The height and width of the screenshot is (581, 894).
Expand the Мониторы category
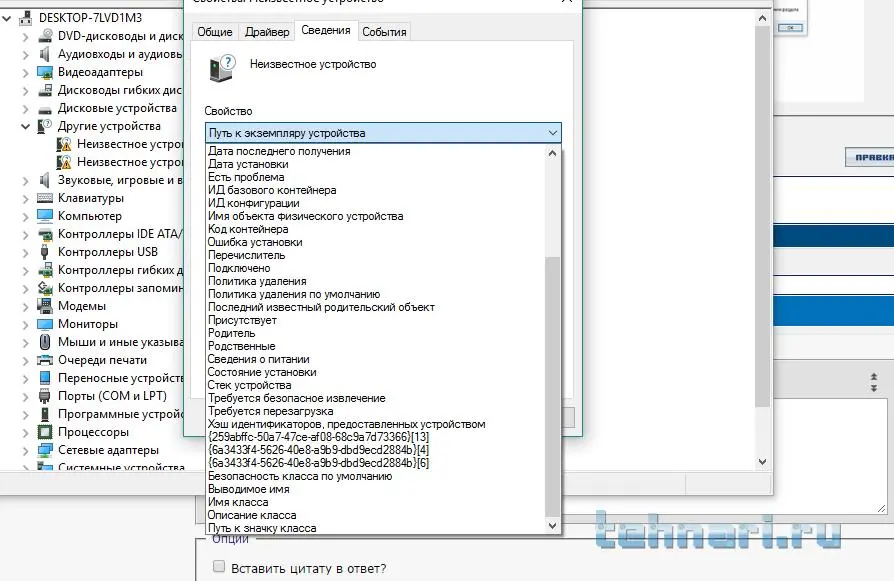pos(25,324)
